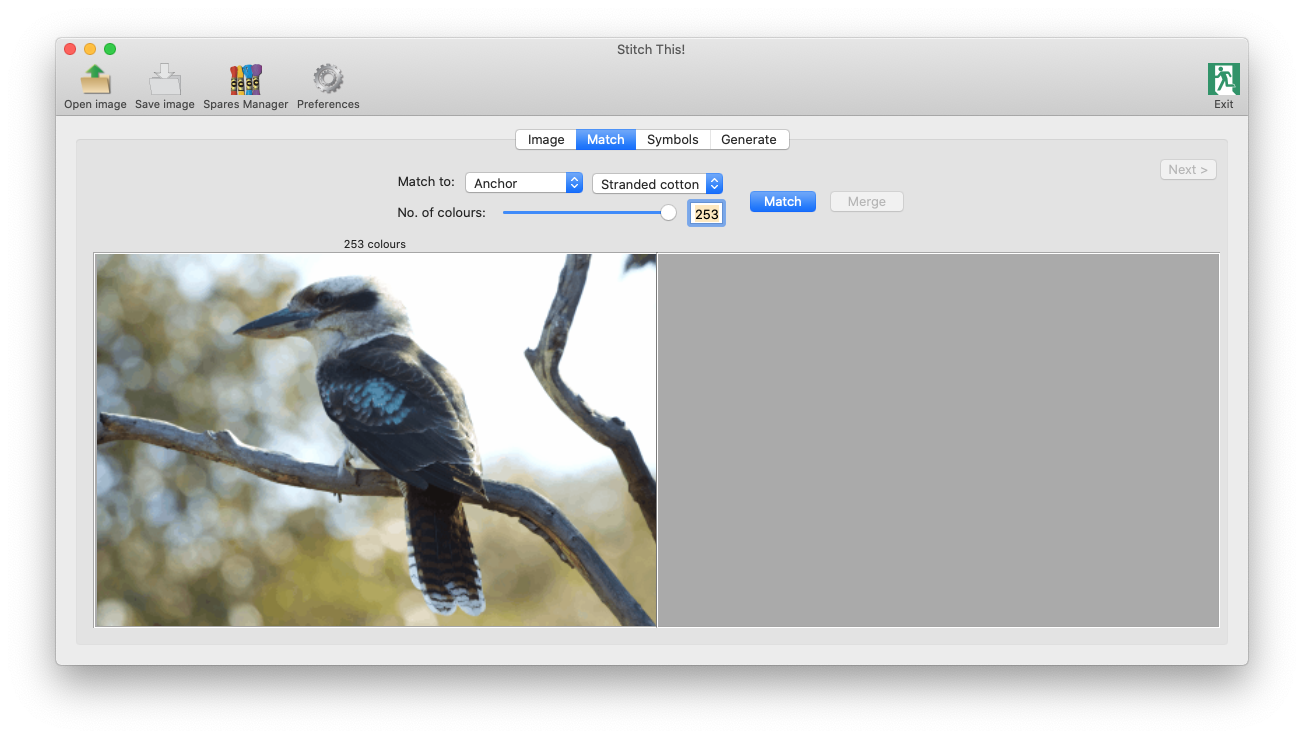Click the green Exit icon
Image resolution: width=1304 pixels, height=739 pixels.
pyautogui.click(x=1223, y=80)
